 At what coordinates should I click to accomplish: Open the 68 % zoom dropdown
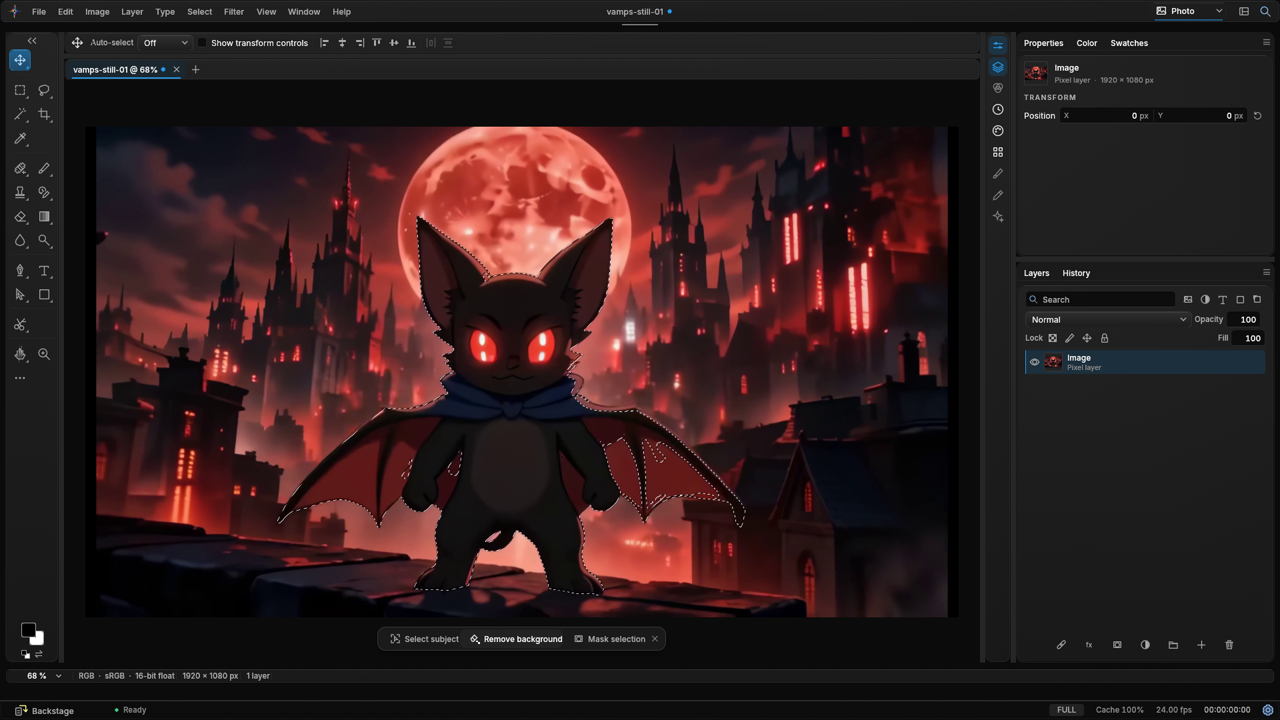point(43,676)
